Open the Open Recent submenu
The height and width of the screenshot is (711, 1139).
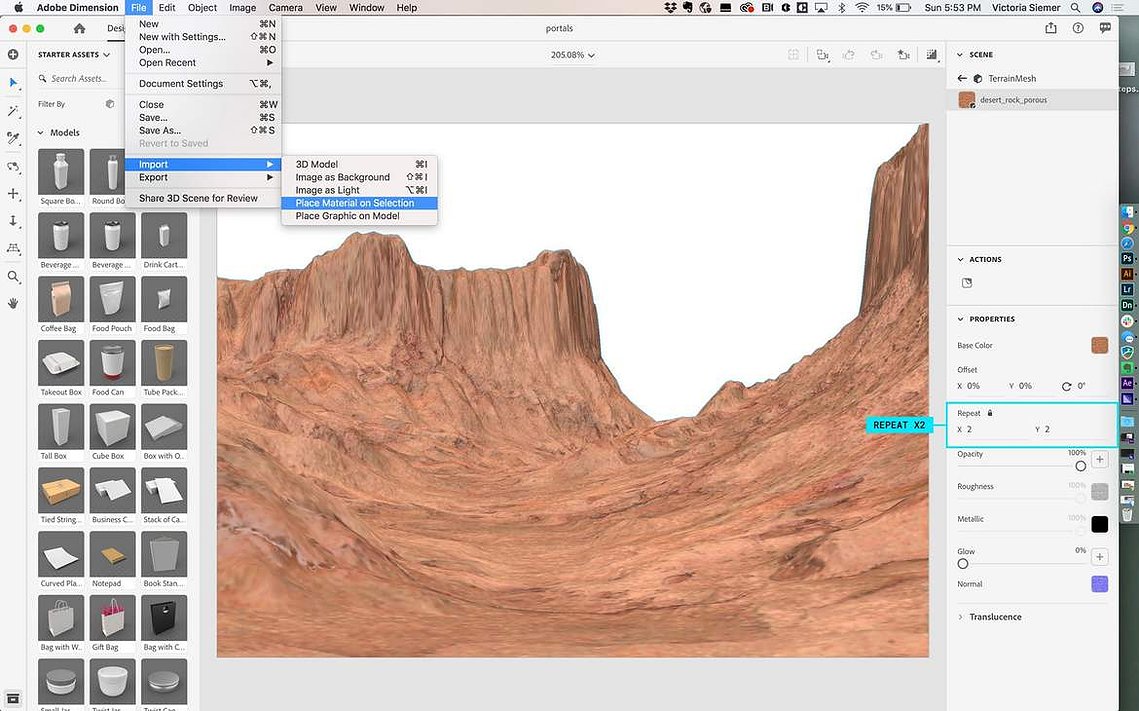coord(203,62)
